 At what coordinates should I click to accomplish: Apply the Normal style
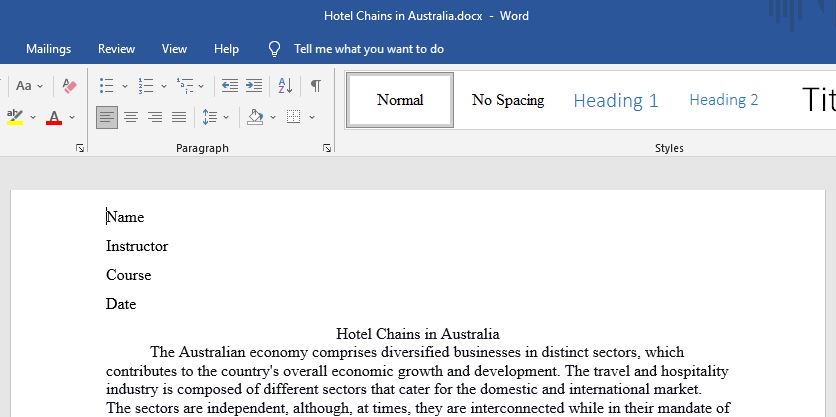click(x=400, y=100)
